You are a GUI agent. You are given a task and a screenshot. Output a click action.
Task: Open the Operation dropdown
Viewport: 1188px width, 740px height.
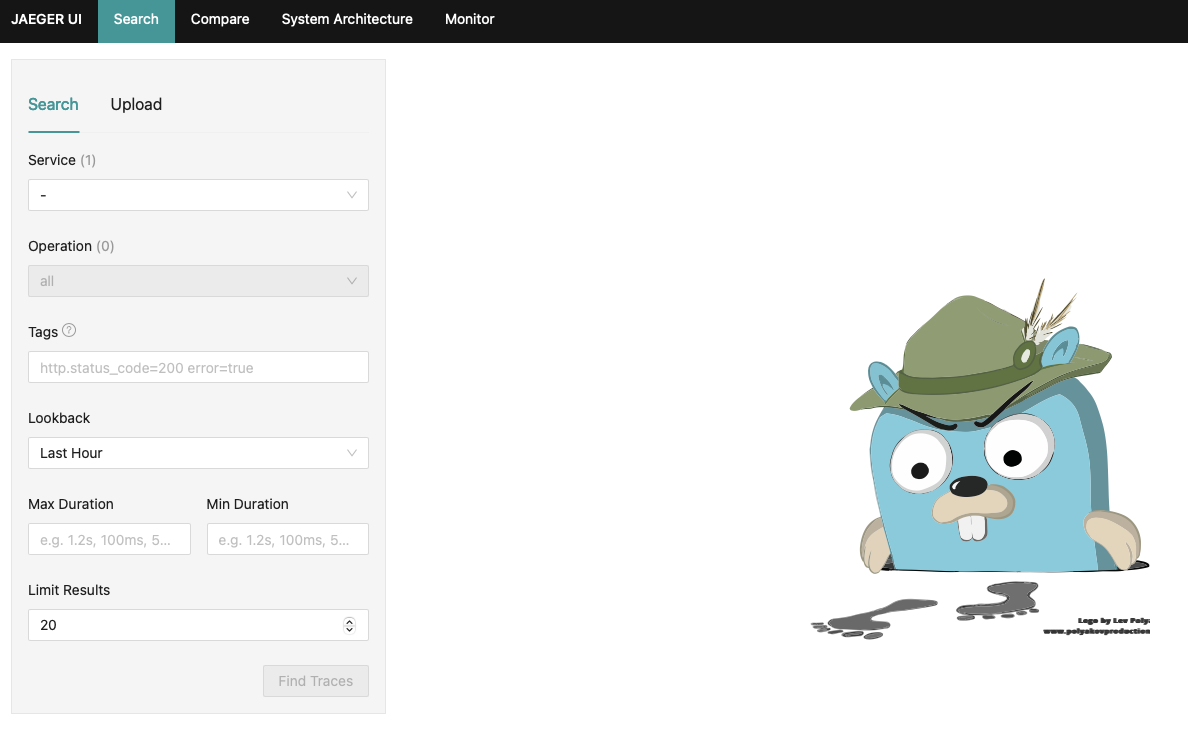click(198, 281)
